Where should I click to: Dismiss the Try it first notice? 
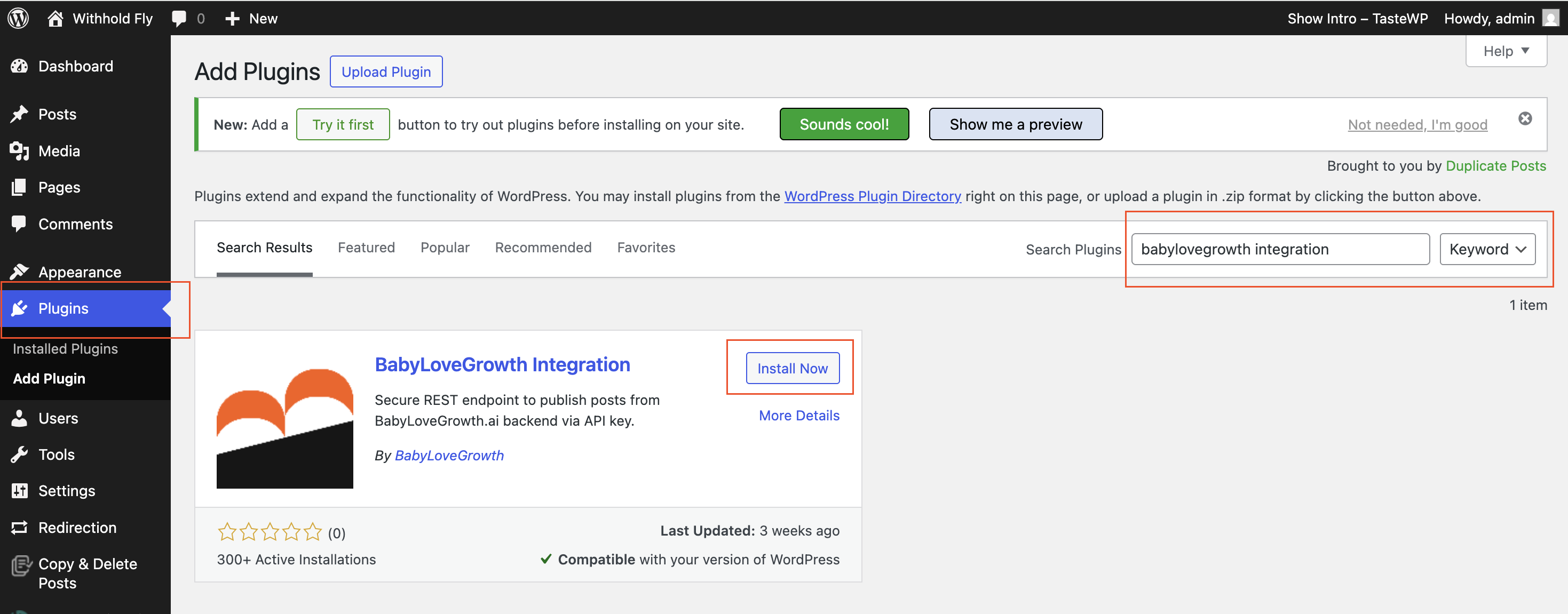[x=1525, y=118]
